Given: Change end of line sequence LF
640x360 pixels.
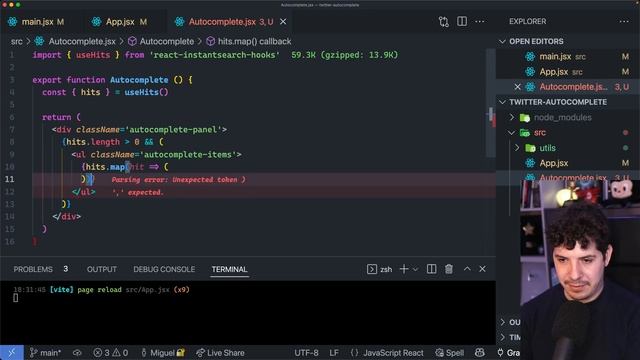Looking at the screenshot, I should click(x=334, y=353).
